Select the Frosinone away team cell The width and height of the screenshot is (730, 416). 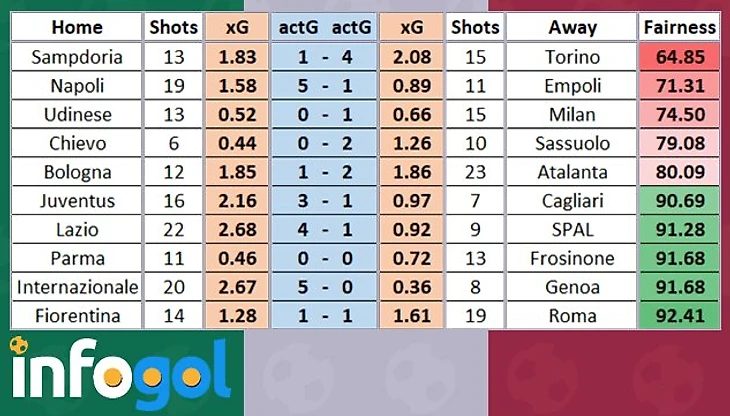[x=571, y=259]
